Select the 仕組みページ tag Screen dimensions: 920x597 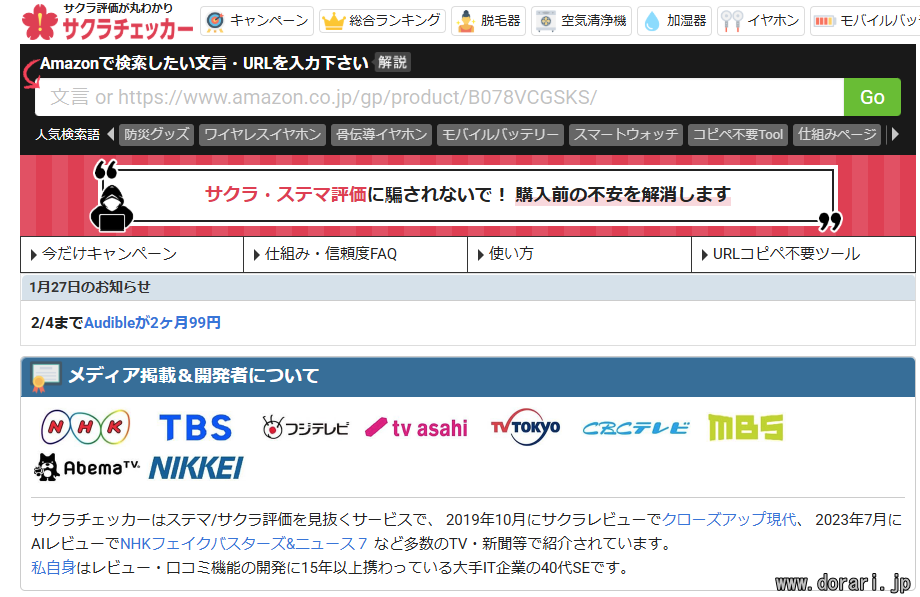tap(837, 134)
